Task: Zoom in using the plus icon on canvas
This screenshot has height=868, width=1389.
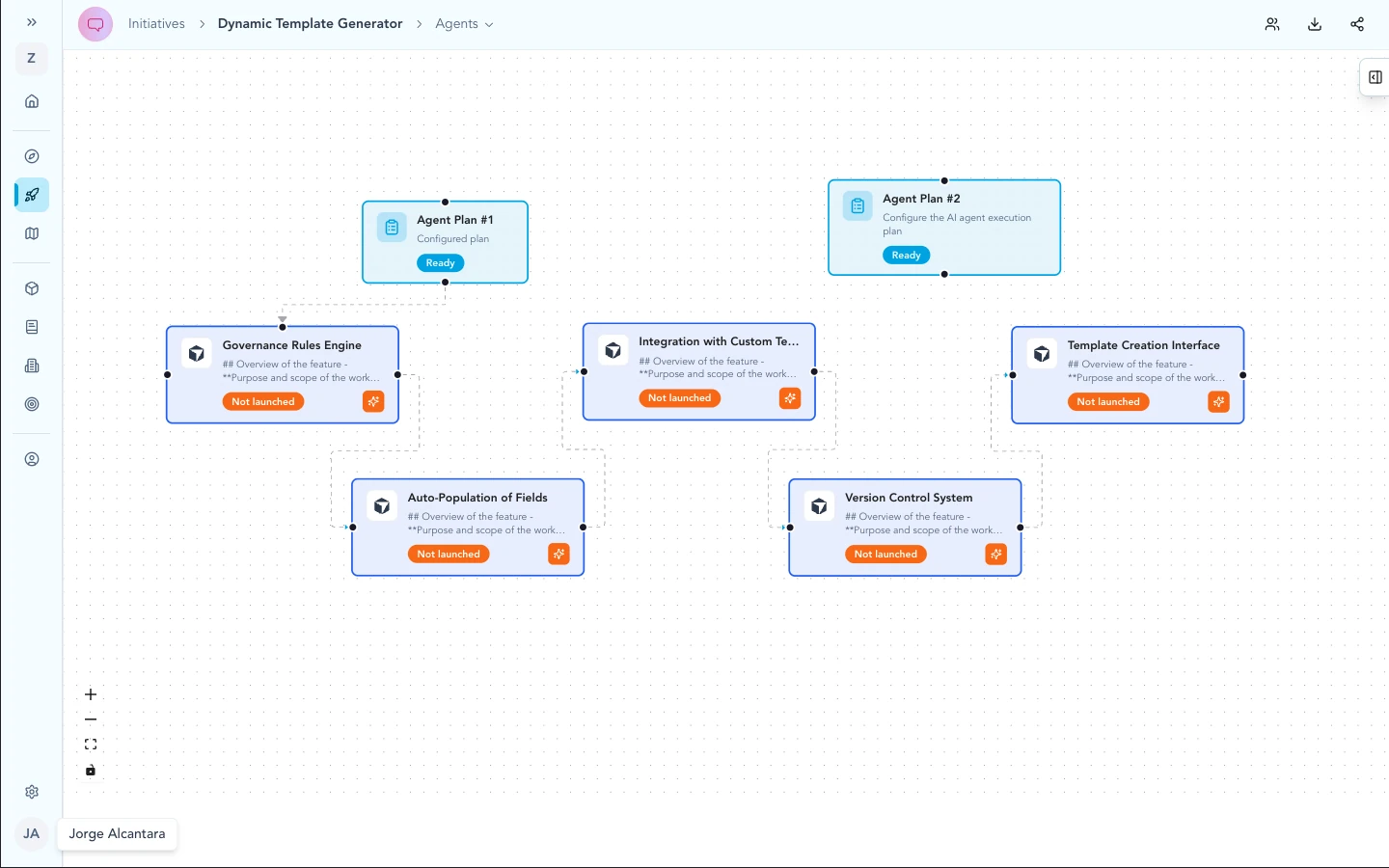Action: point(91,693)
